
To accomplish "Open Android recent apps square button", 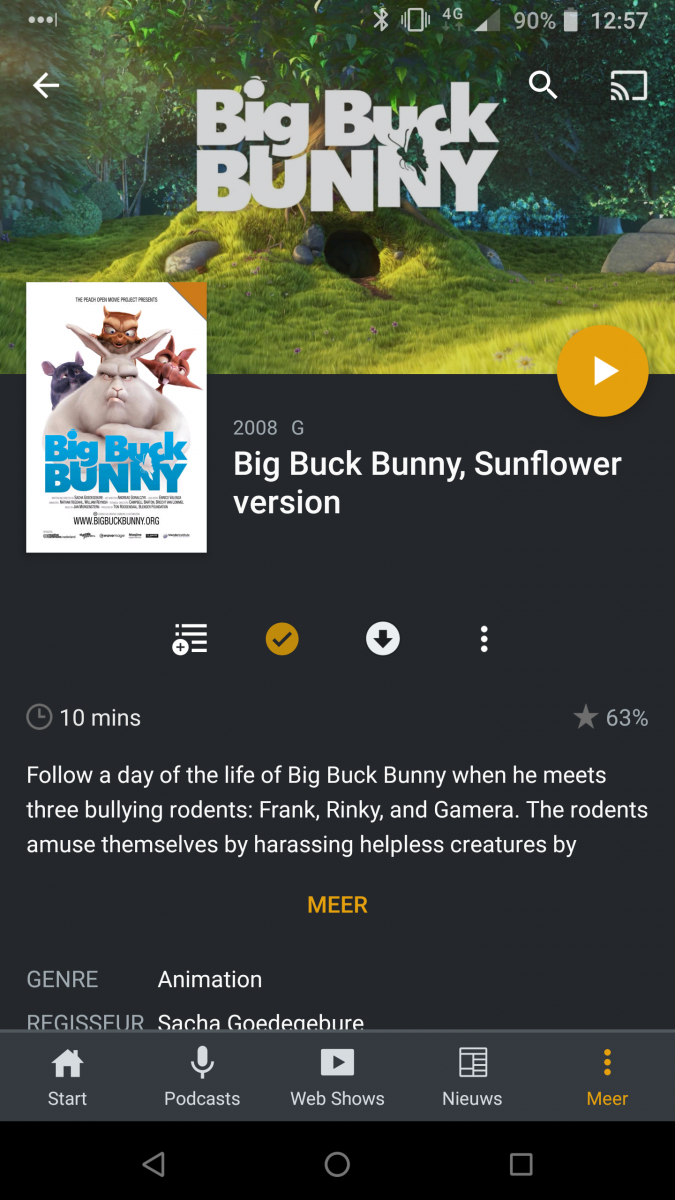I will [521, 1163].
